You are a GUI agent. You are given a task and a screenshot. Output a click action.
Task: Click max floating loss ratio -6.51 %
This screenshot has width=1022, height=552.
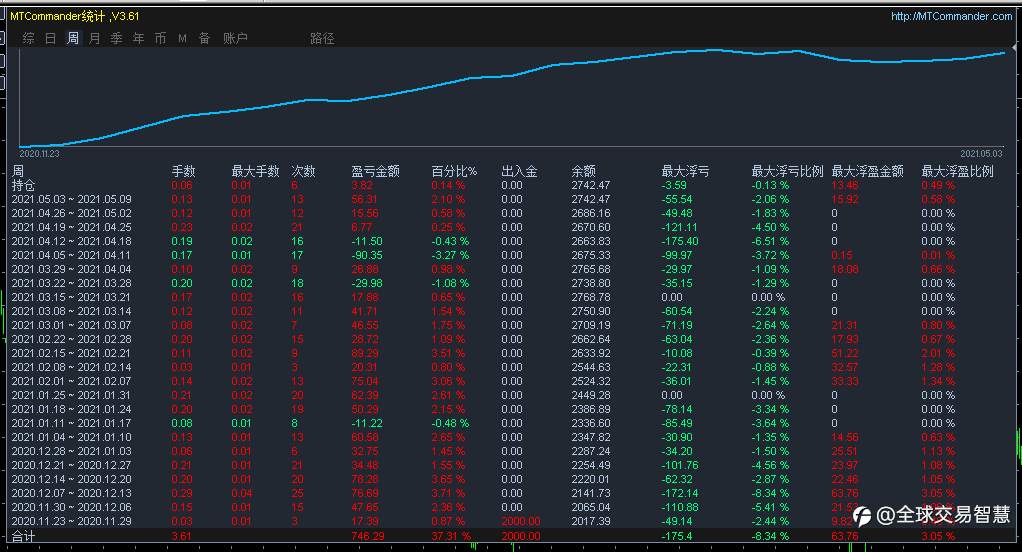click(x=770, y=241)
